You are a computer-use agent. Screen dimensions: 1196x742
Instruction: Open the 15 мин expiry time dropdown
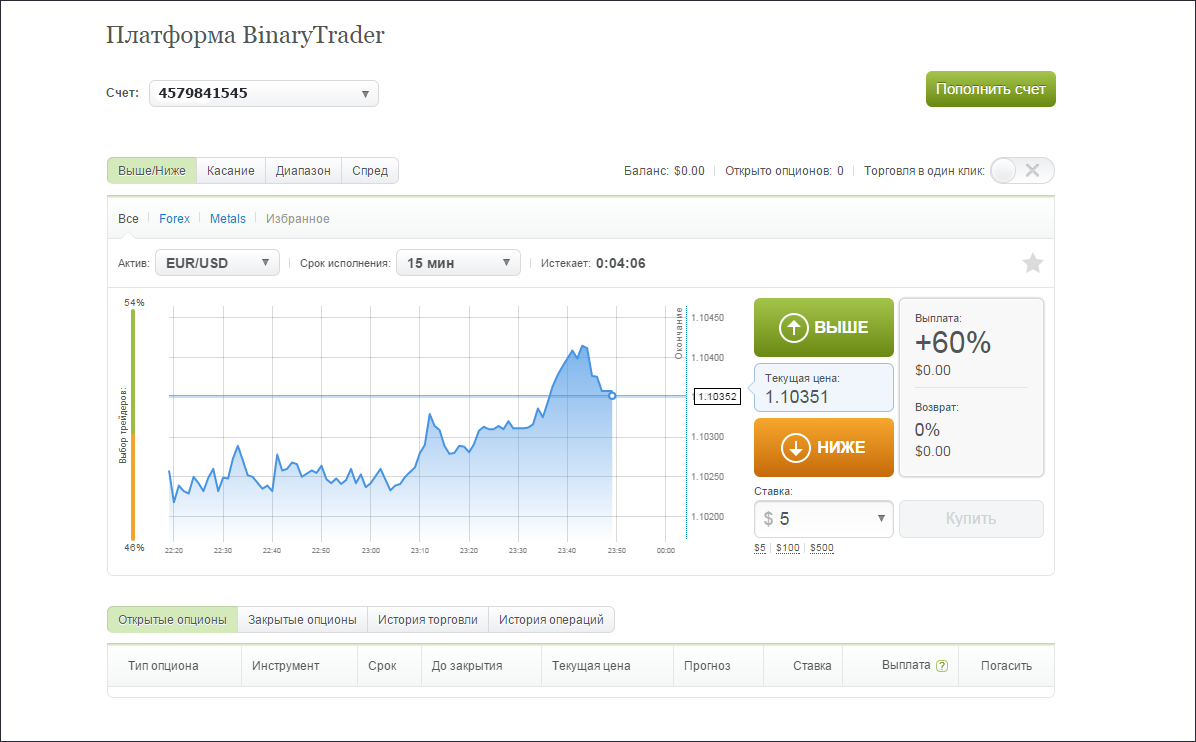pyautogui.click(x=458, y=263)
